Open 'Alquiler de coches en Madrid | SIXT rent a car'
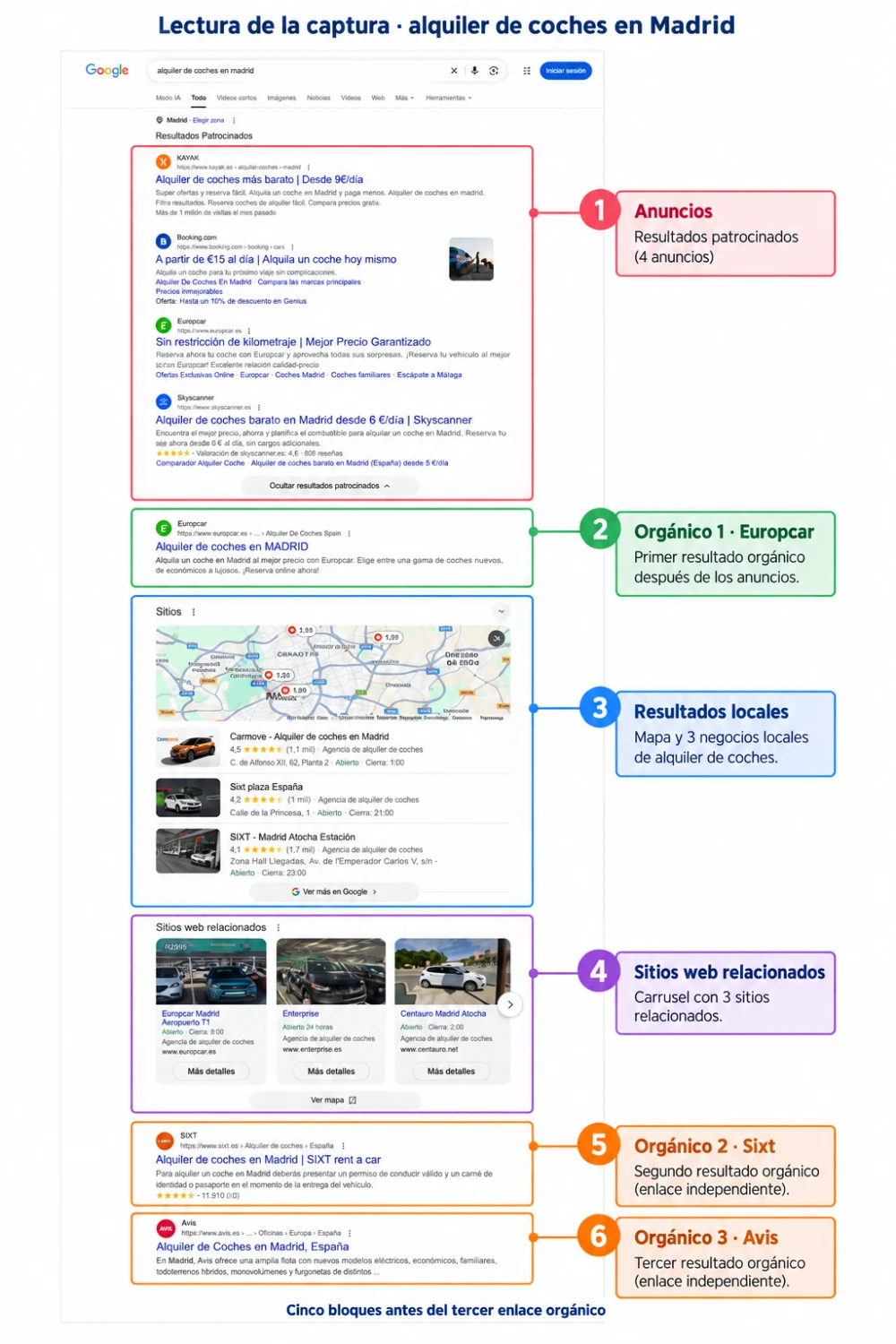The height and width of the screenshot is (1344, 896). (269, 1159)
